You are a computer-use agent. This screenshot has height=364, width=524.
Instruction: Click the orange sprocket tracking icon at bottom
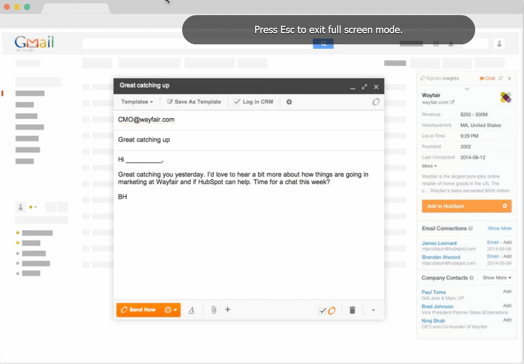pyautogui.click(x=332, y=311)
